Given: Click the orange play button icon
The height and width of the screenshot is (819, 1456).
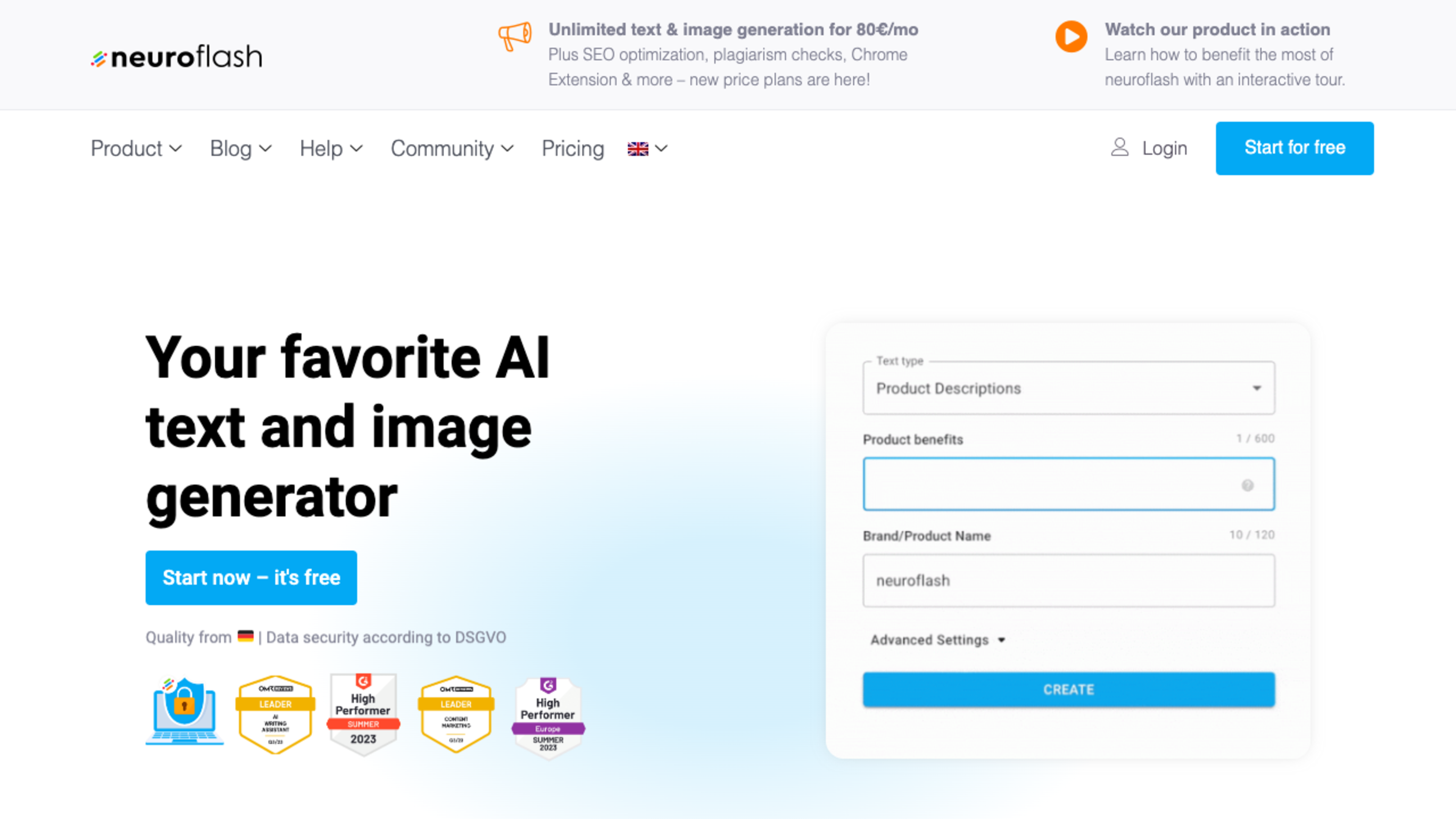Looking at the screenshot, I should (1071, 36).
